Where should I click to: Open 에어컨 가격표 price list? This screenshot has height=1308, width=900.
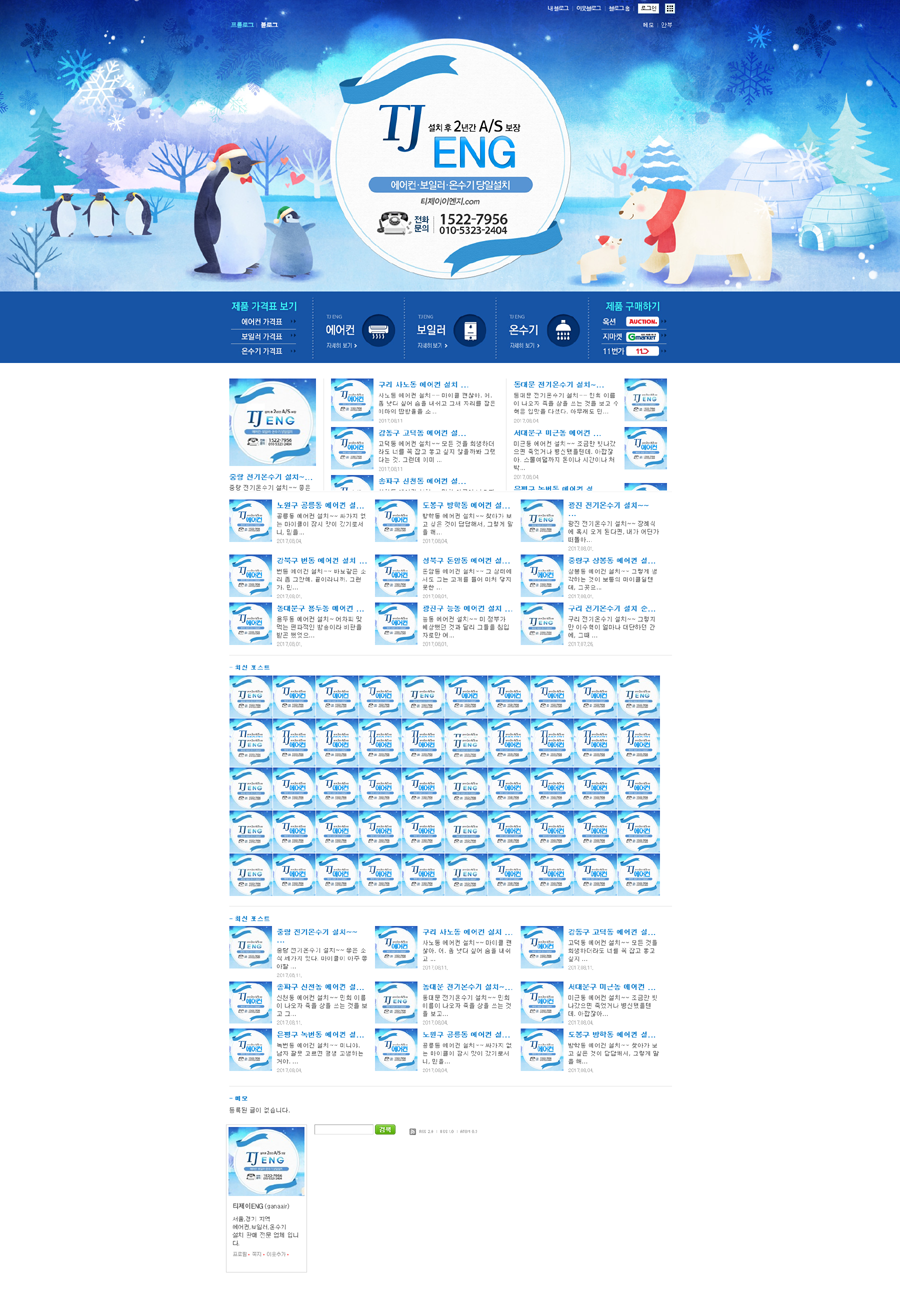(263, 322)
